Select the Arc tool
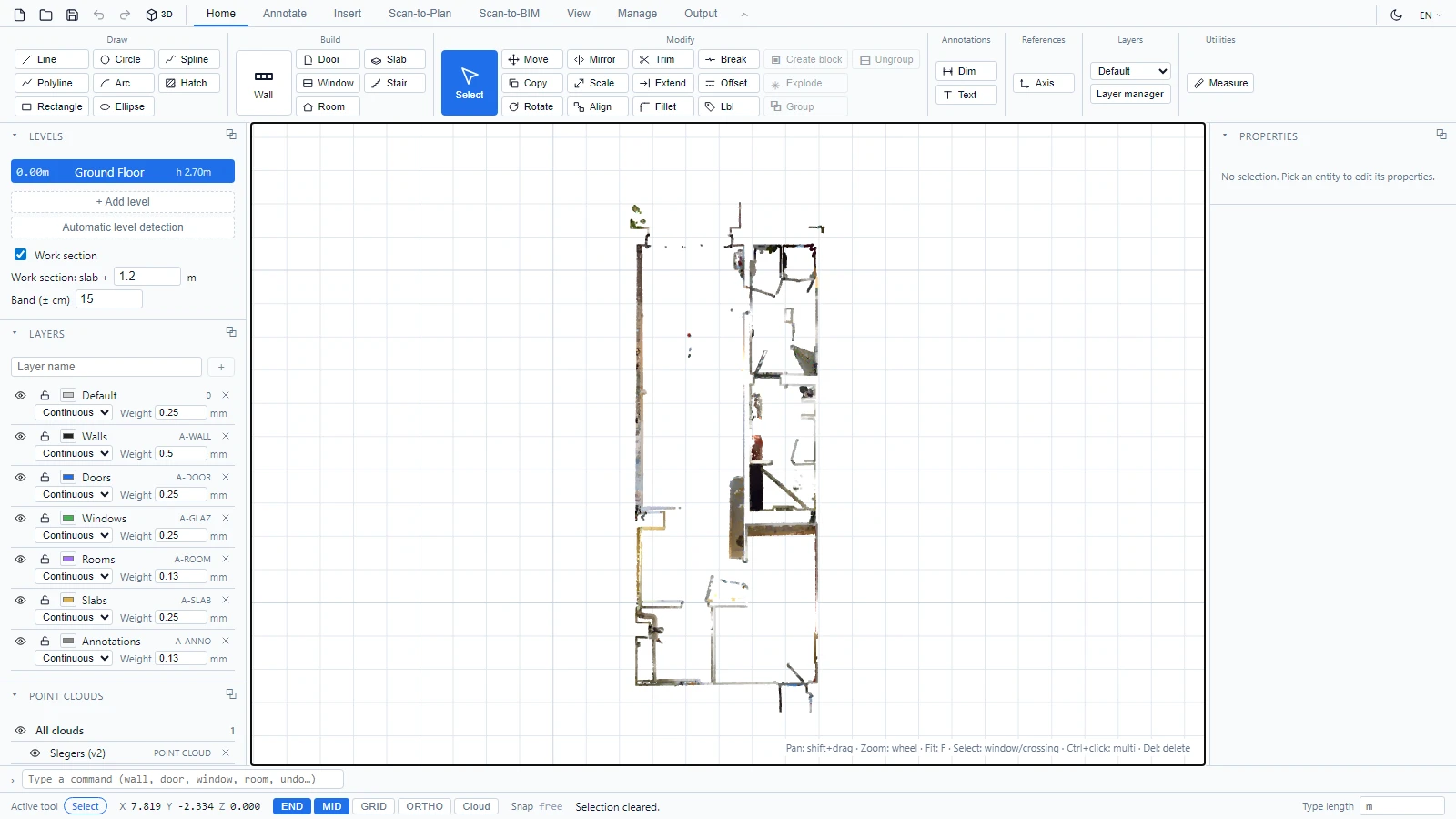The image size is (1456, 819). tap(123, 83)
